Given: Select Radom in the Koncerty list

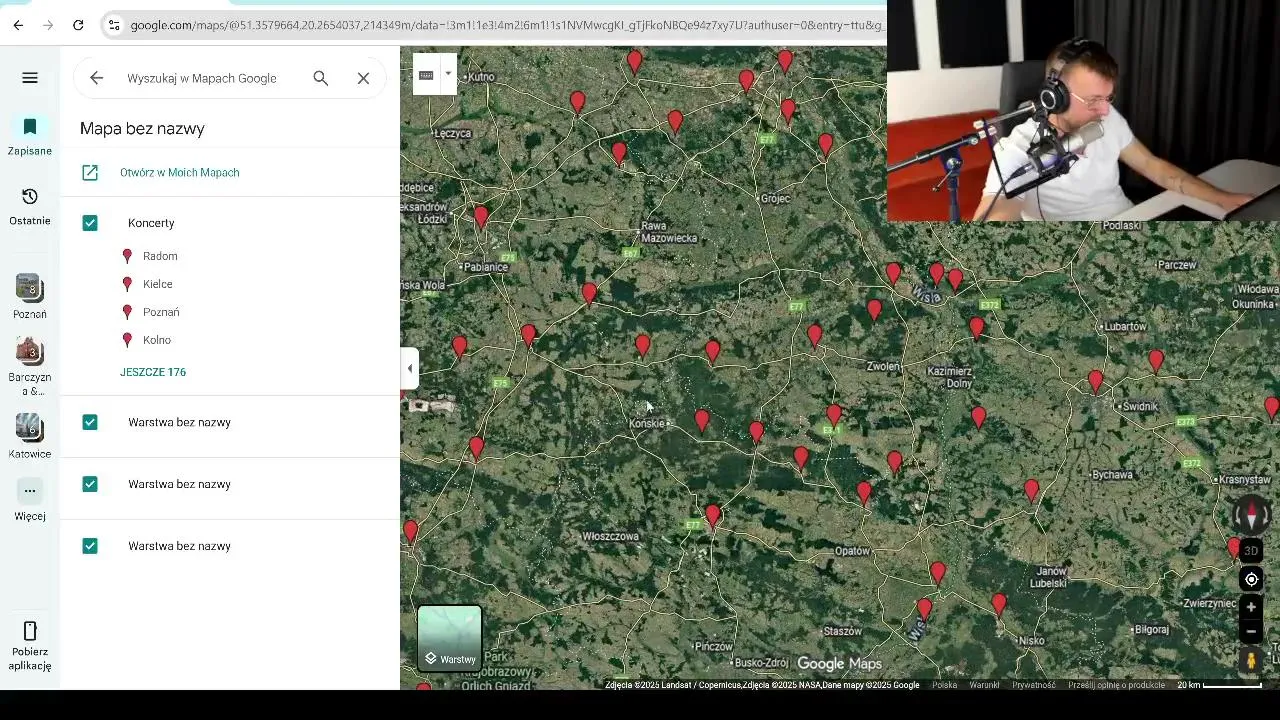Looking at the screenshot, I should tap(160, 256).
